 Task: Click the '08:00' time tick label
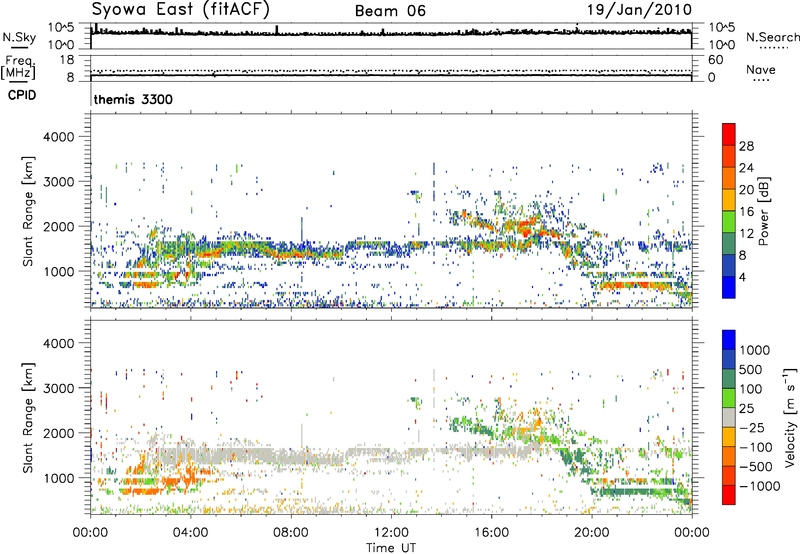pos(291,533)
